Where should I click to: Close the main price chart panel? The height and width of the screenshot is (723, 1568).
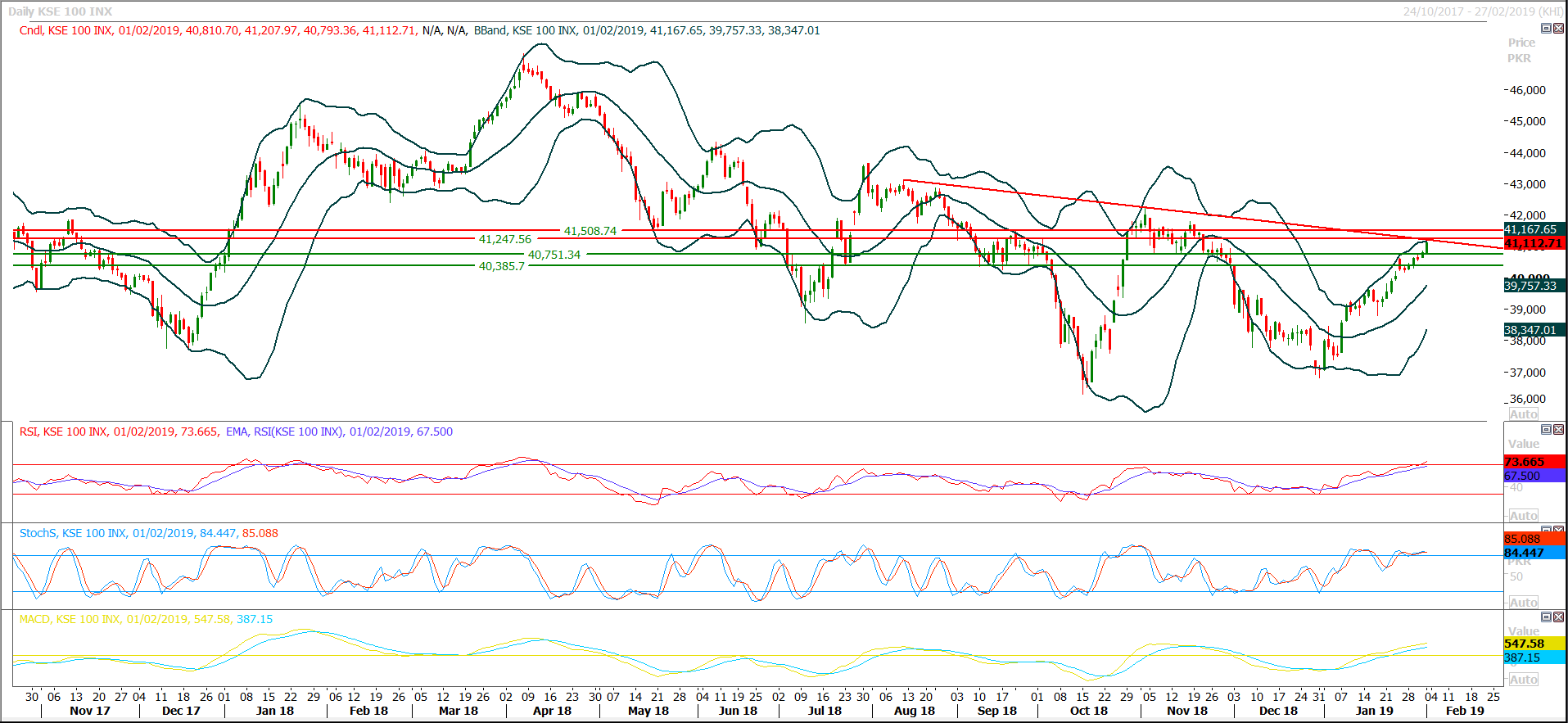(x=1558, y=29)
